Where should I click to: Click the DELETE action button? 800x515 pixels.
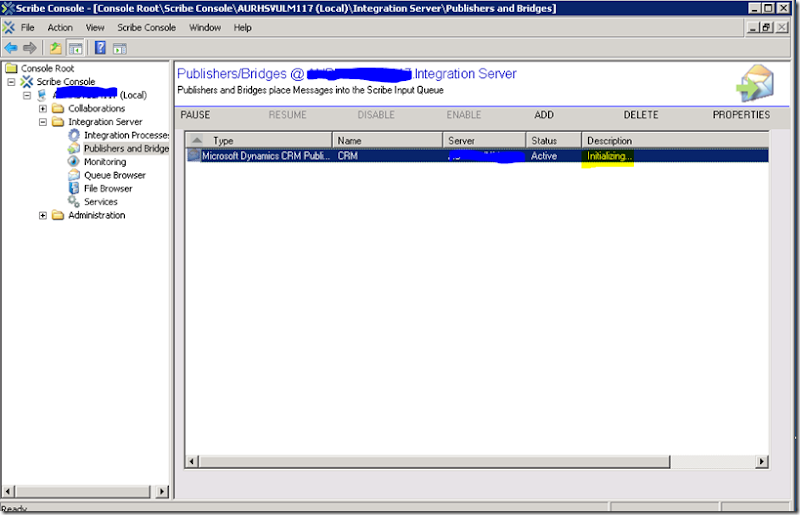(x=641, y=115)
